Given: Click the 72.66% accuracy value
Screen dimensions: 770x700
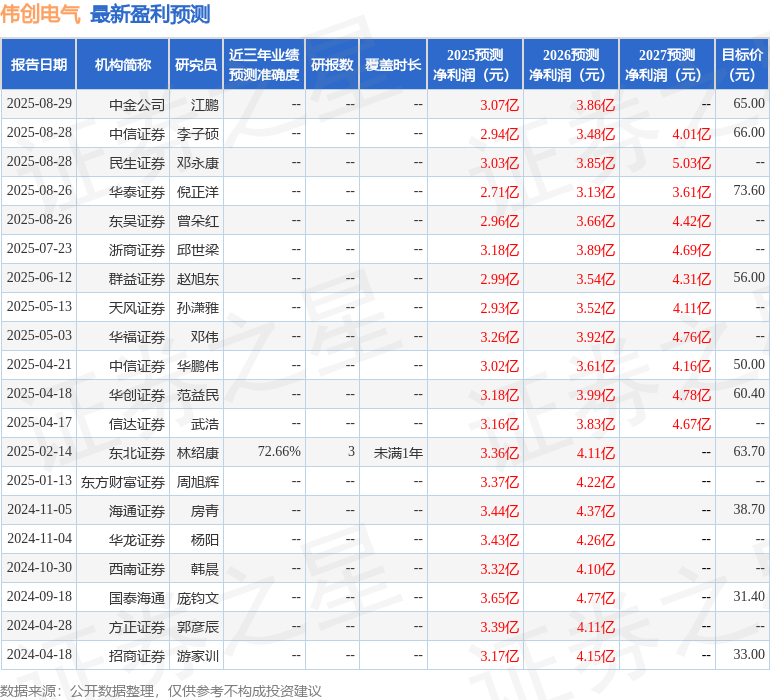Looking at the screenshot, I should (x=279, y=452).
